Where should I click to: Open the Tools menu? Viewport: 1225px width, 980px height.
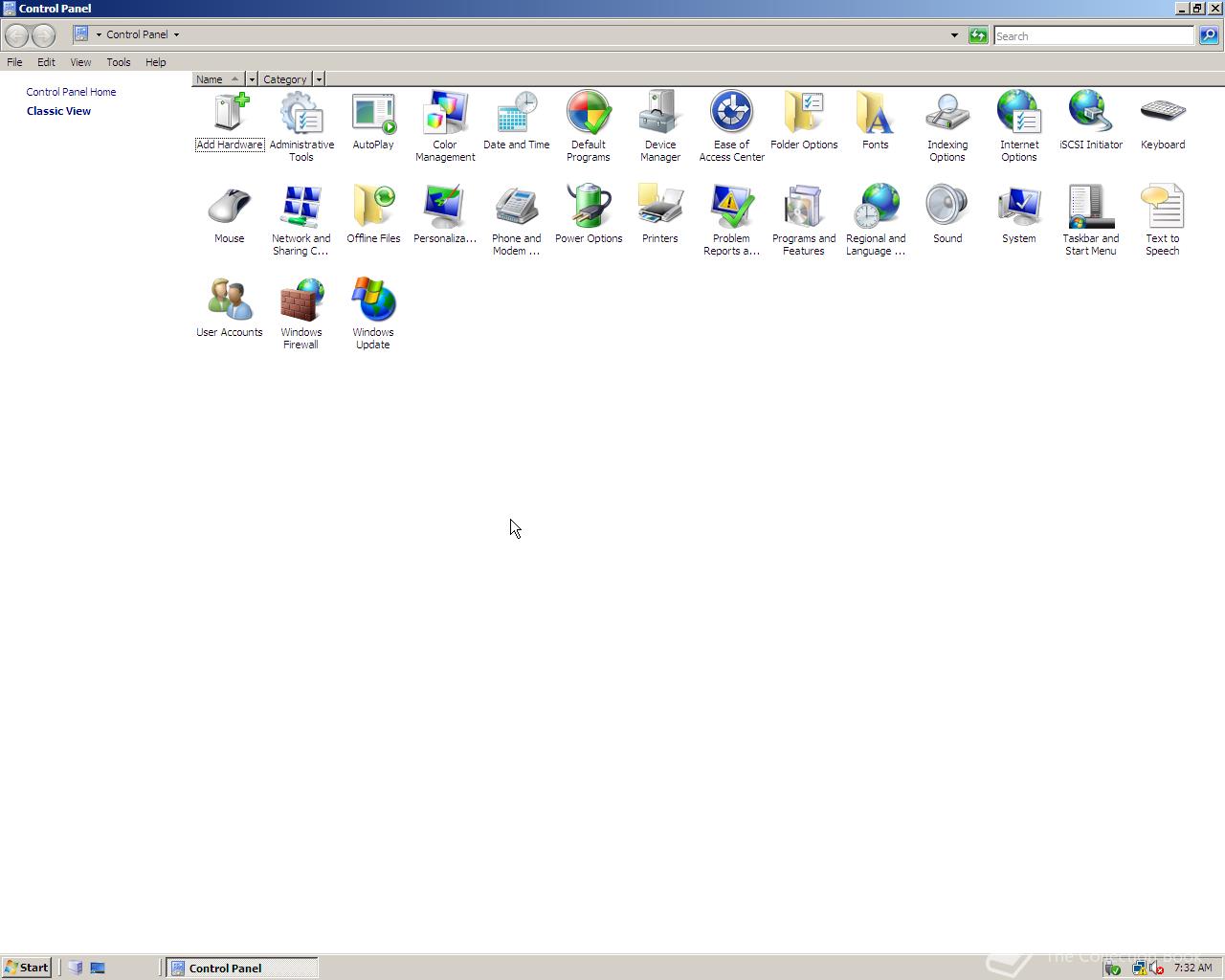[x=119, y=62]
